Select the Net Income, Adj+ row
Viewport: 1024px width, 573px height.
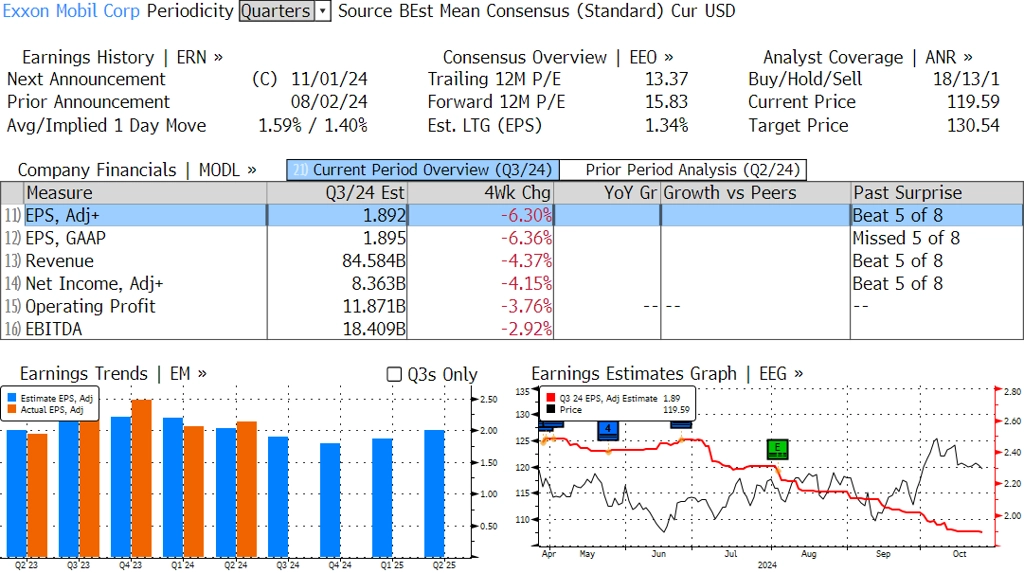[x=512, y=284]
